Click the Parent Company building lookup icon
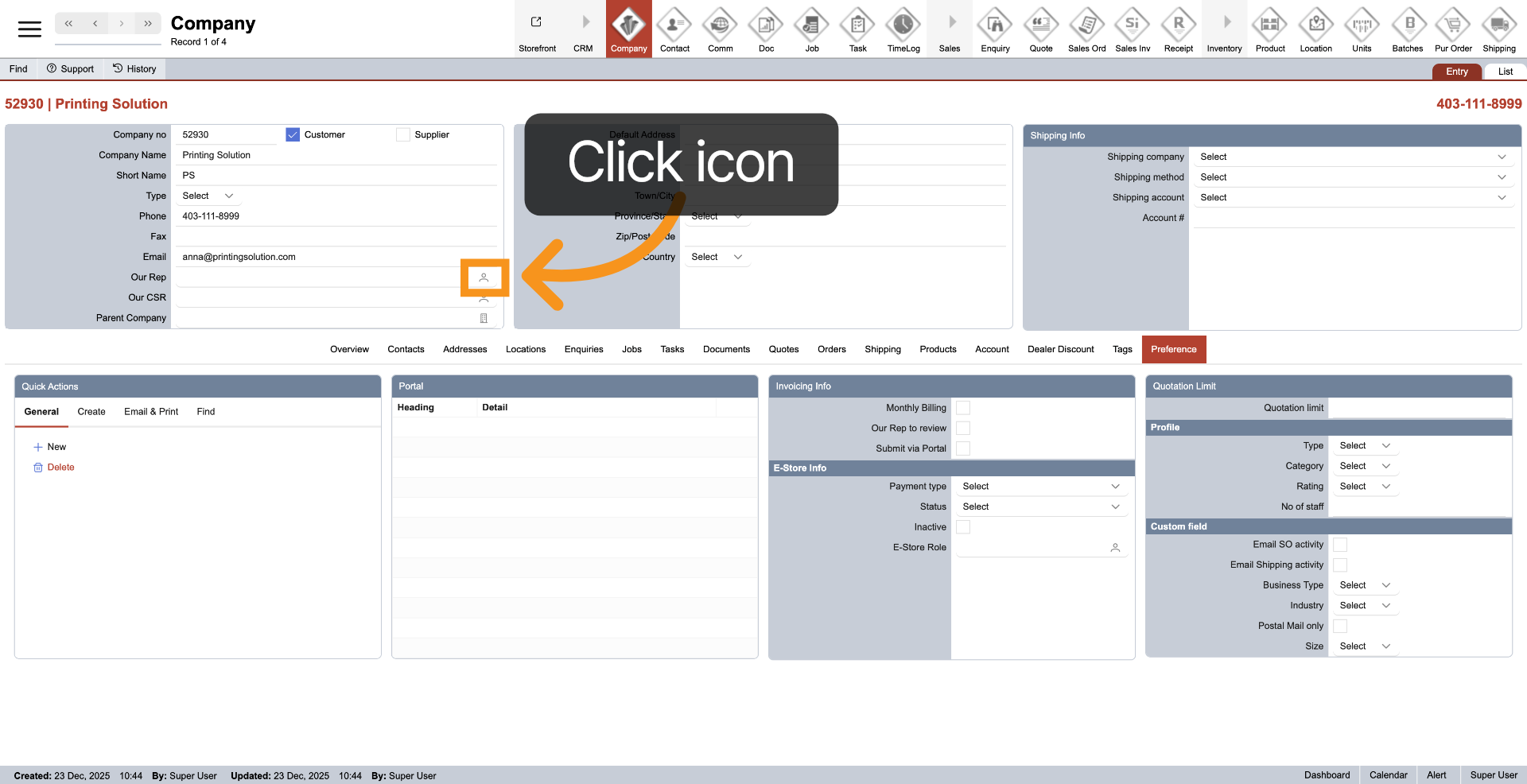 (484, 318)
